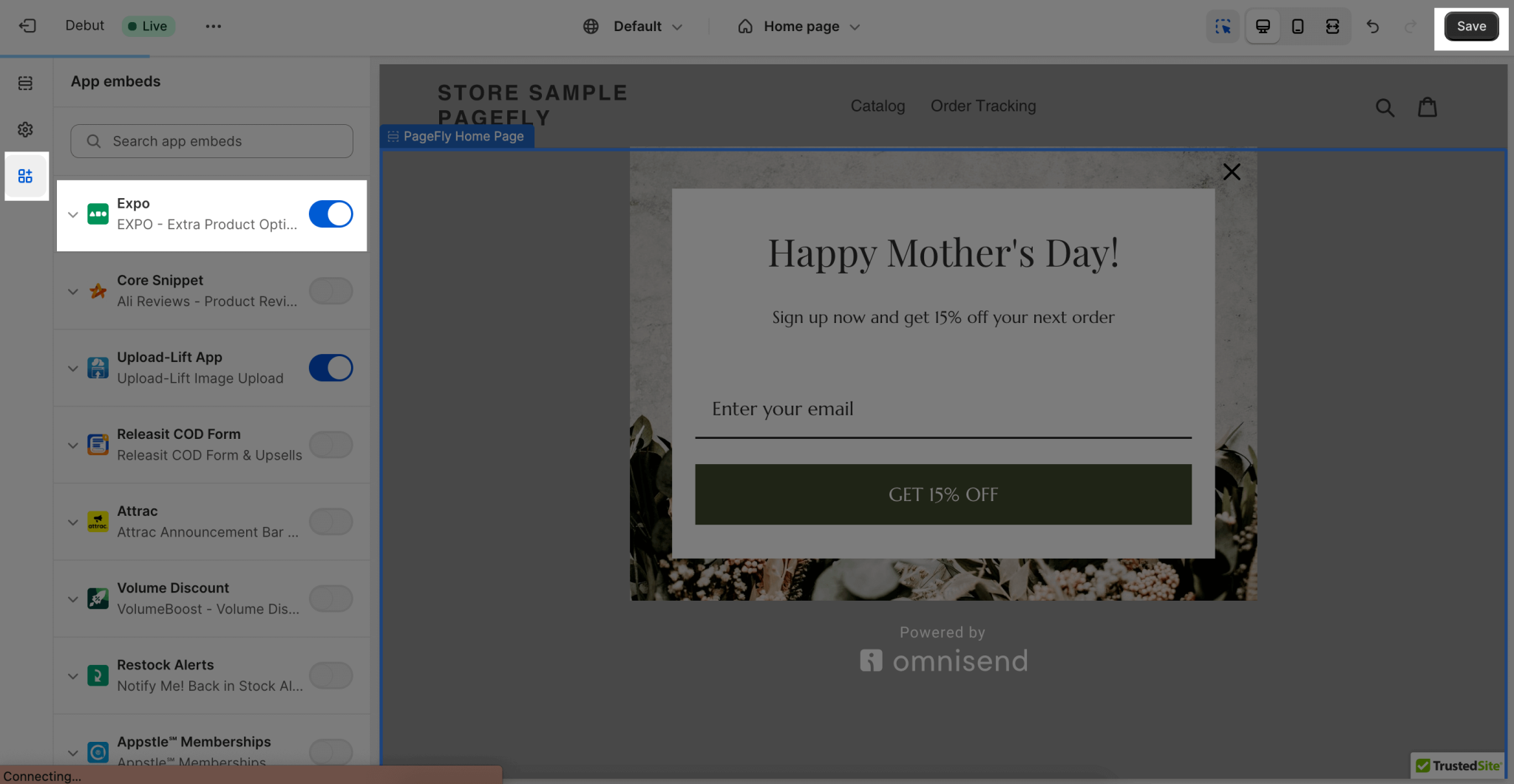Switch to desktop preview view
1514x784 pixels.
(x=1263, y=27)
